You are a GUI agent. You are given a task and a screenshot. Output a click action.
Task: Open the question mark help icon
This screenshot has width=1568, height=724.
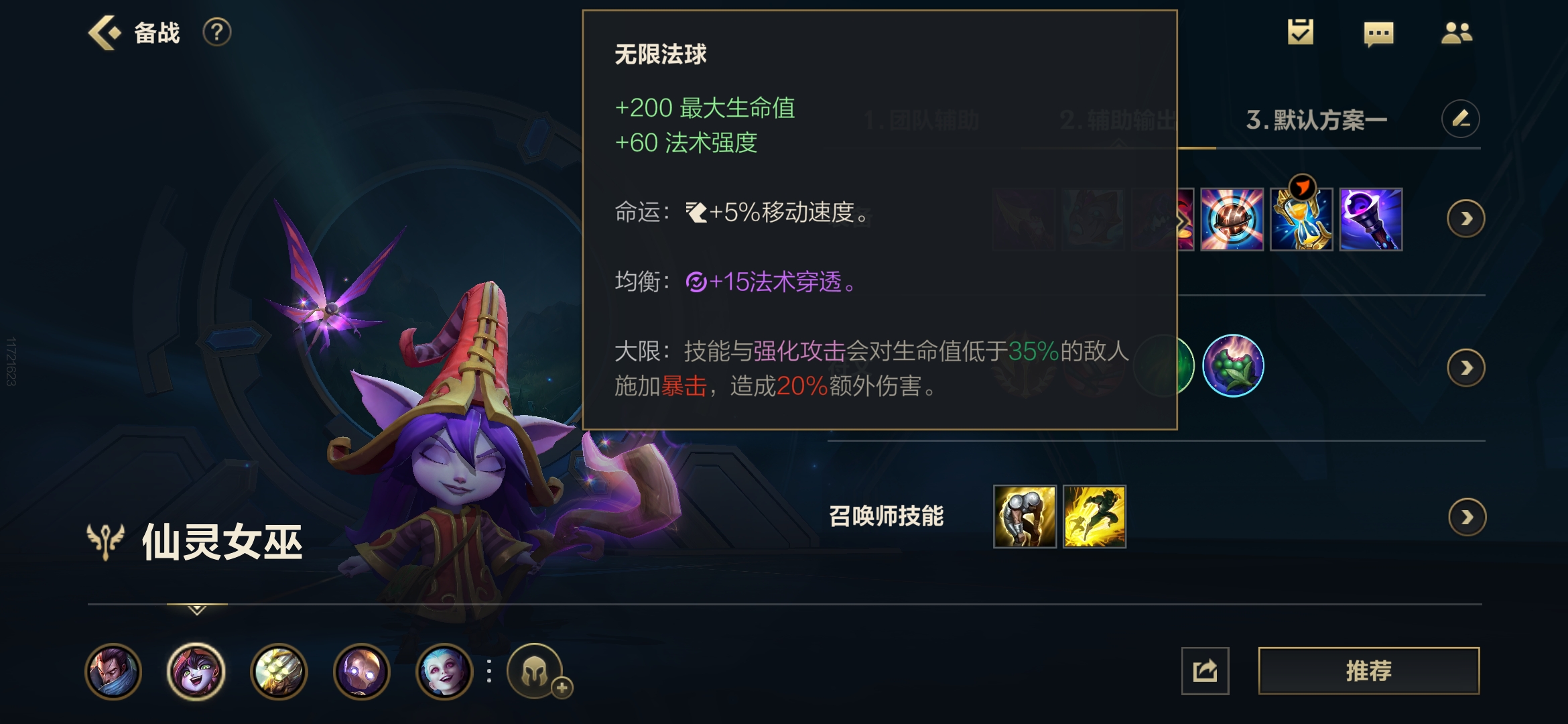coord(217,32)
